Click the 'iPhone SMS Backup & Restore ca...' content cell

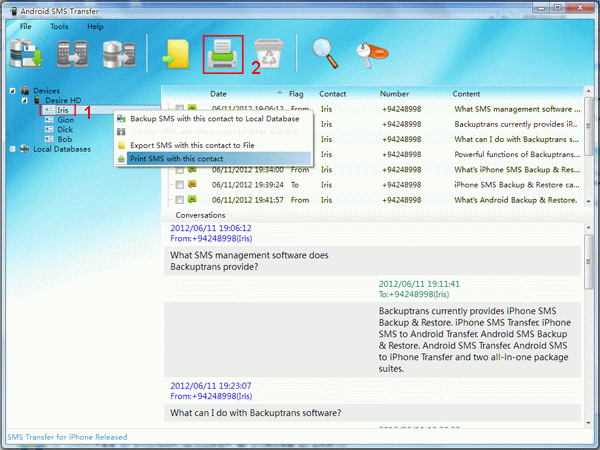[x=517, y=185]
